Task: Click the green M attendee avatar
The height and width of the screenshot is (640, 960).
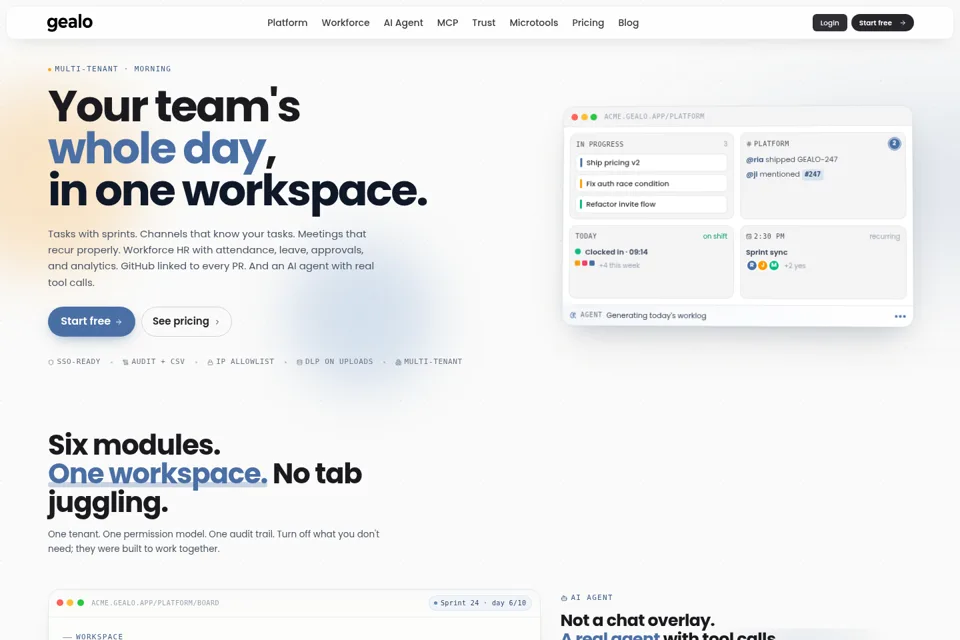Action: click(774, 266)
